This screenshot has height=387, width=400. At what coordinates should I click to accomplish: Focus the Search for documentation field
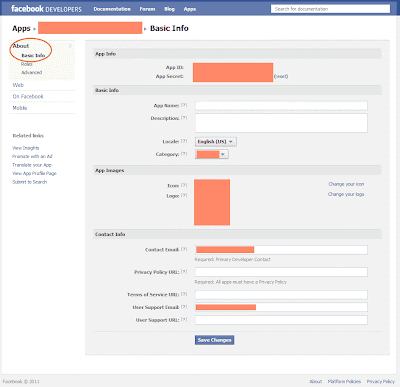tap(330, 9)
